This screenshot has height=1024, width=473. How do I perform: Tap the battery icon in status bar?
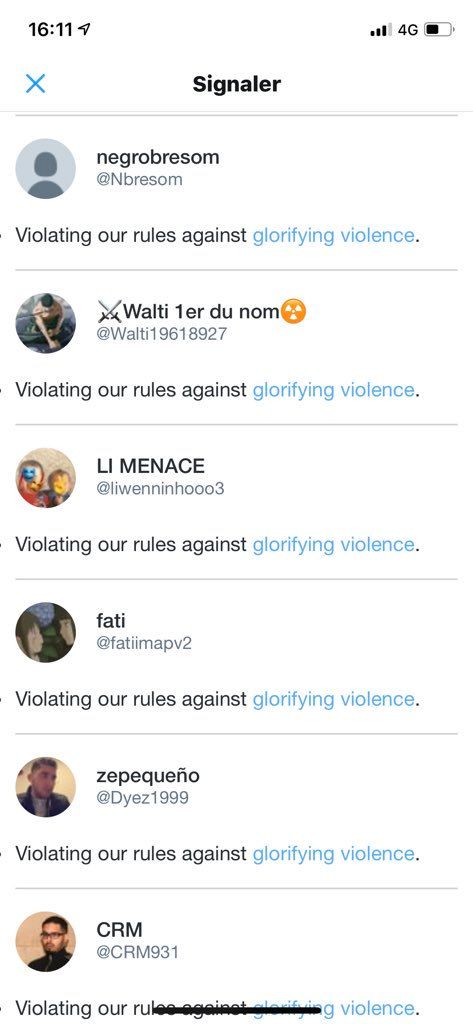coord(438,29)
